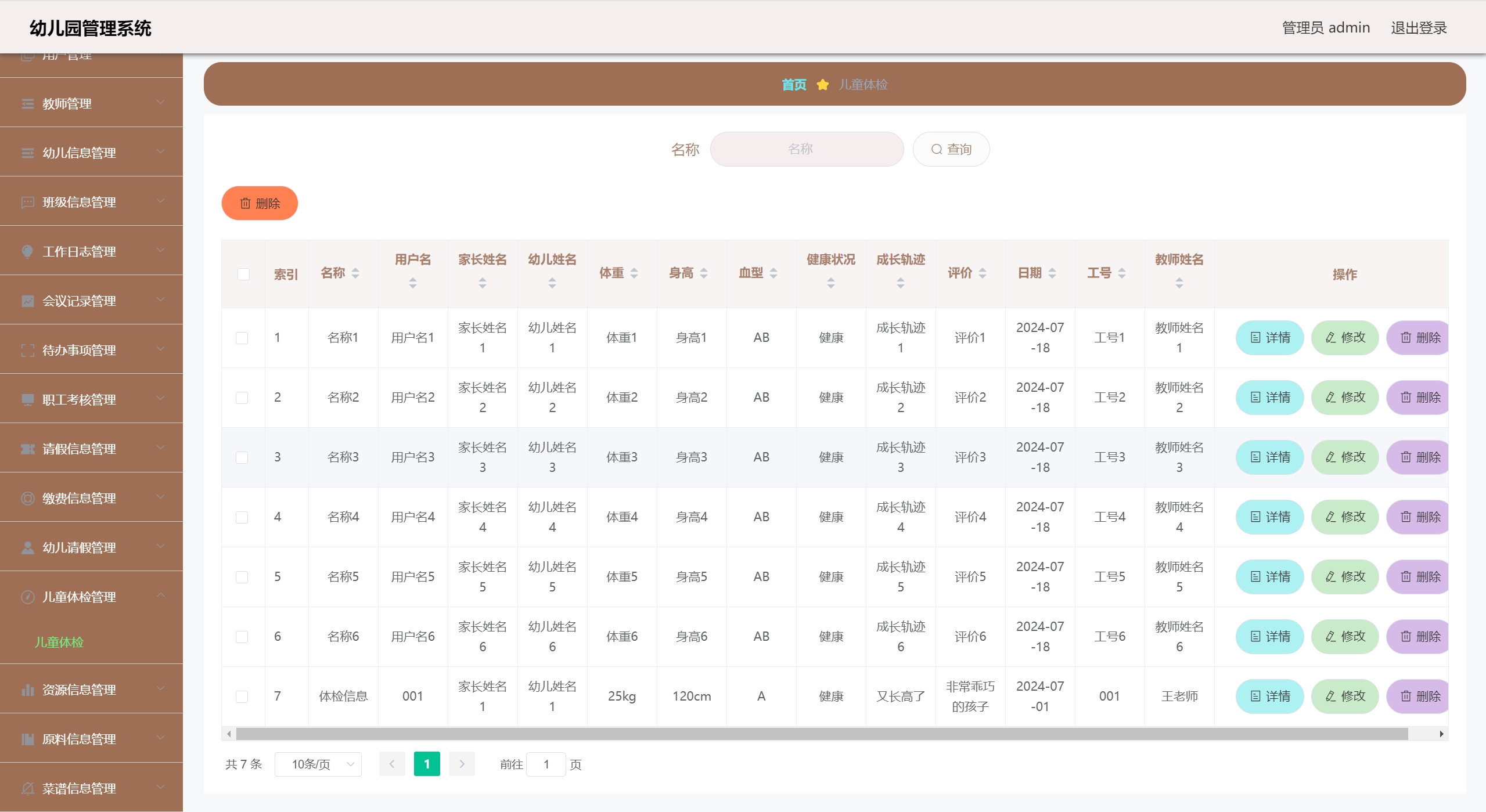Viewport: 1486px width, 812px height.
Task: Click the sort arrows on 体重 column
Action: [634, 273]
